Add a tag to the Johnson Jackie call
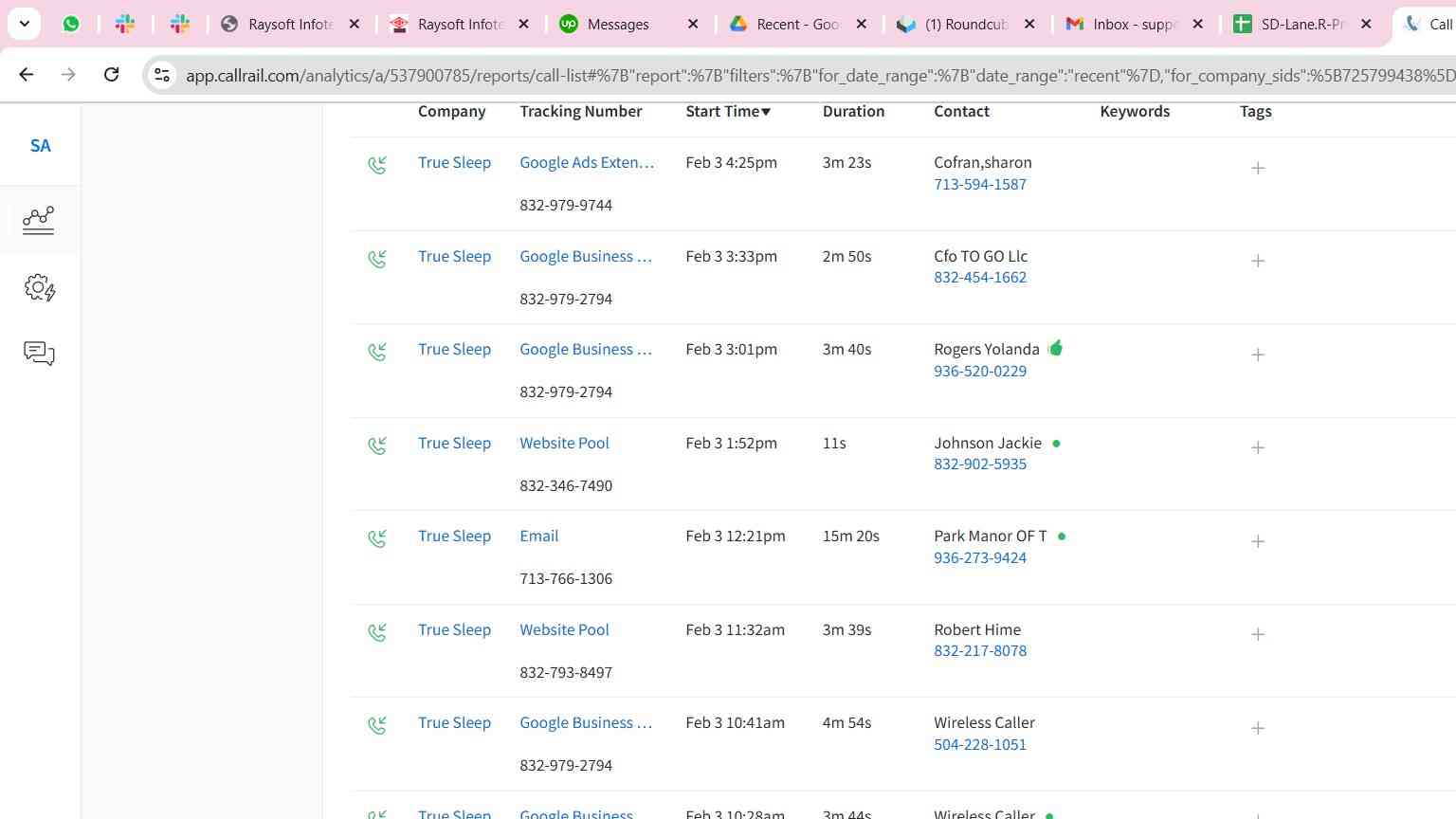 tap(1258, 447)
